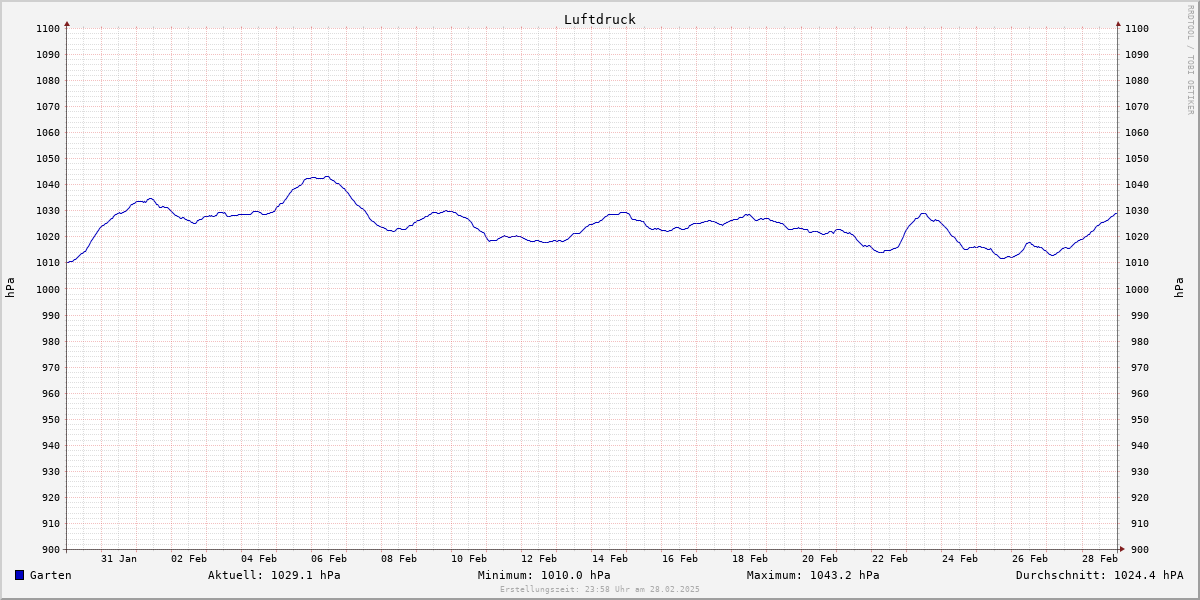Click the '31 Jan' date label
The width and height of the screenshot is (1200, 600).
tap(119, 558)
